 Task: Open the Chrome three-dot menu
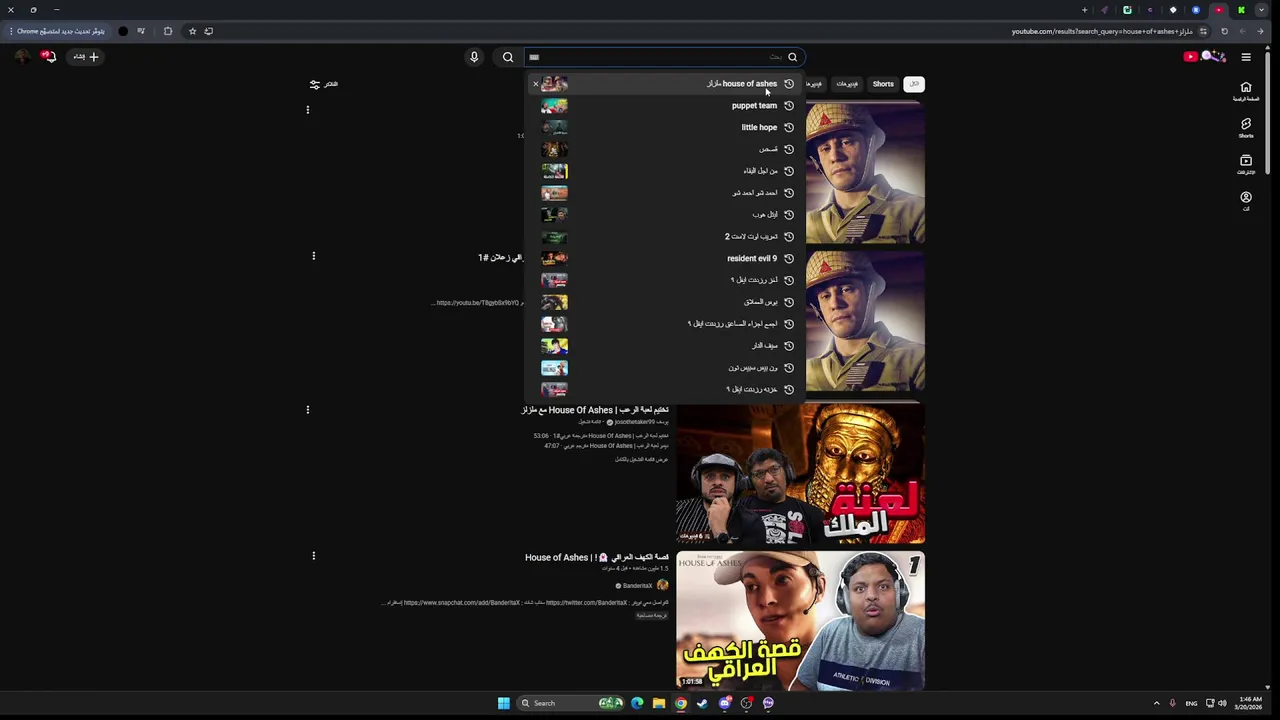coord(10,31)
